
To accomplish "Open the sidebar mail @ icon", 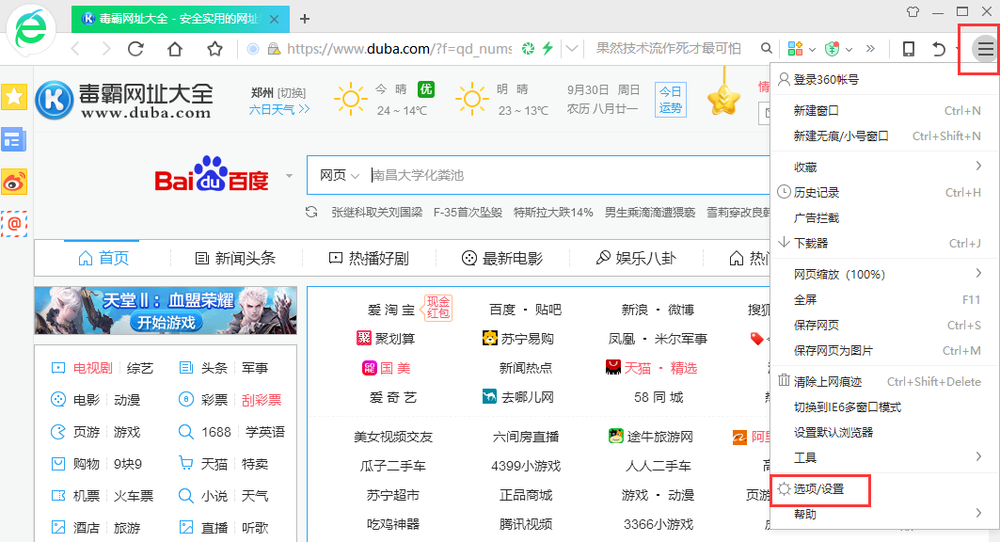I will (14, 224).
